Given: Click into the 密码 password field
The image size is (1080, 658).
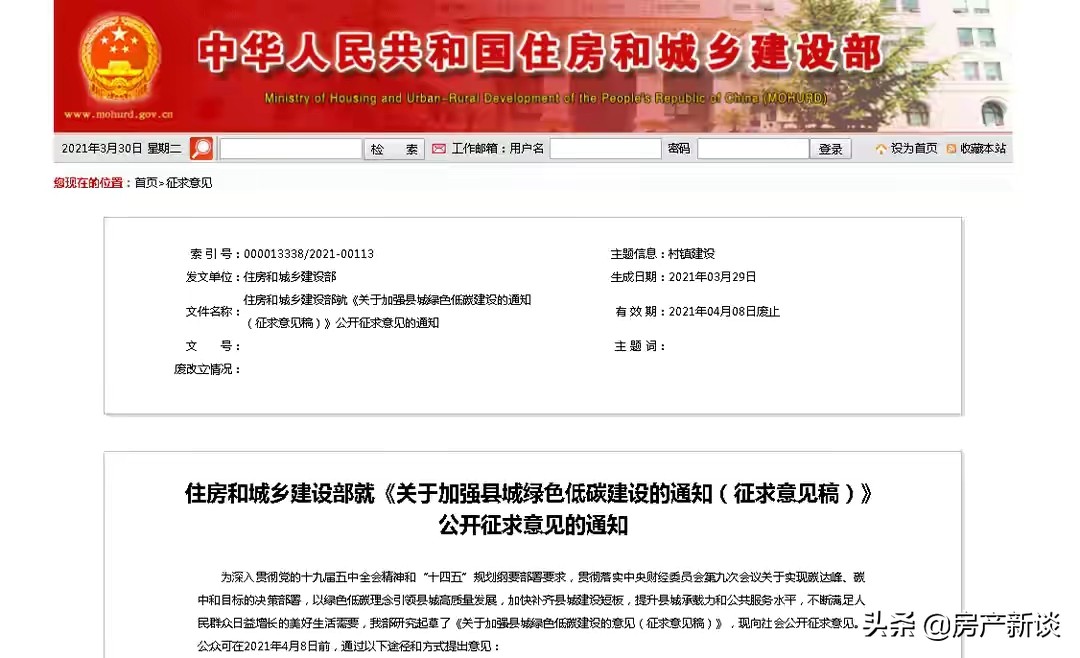Looking at the screenshot, I should [752, 149].
